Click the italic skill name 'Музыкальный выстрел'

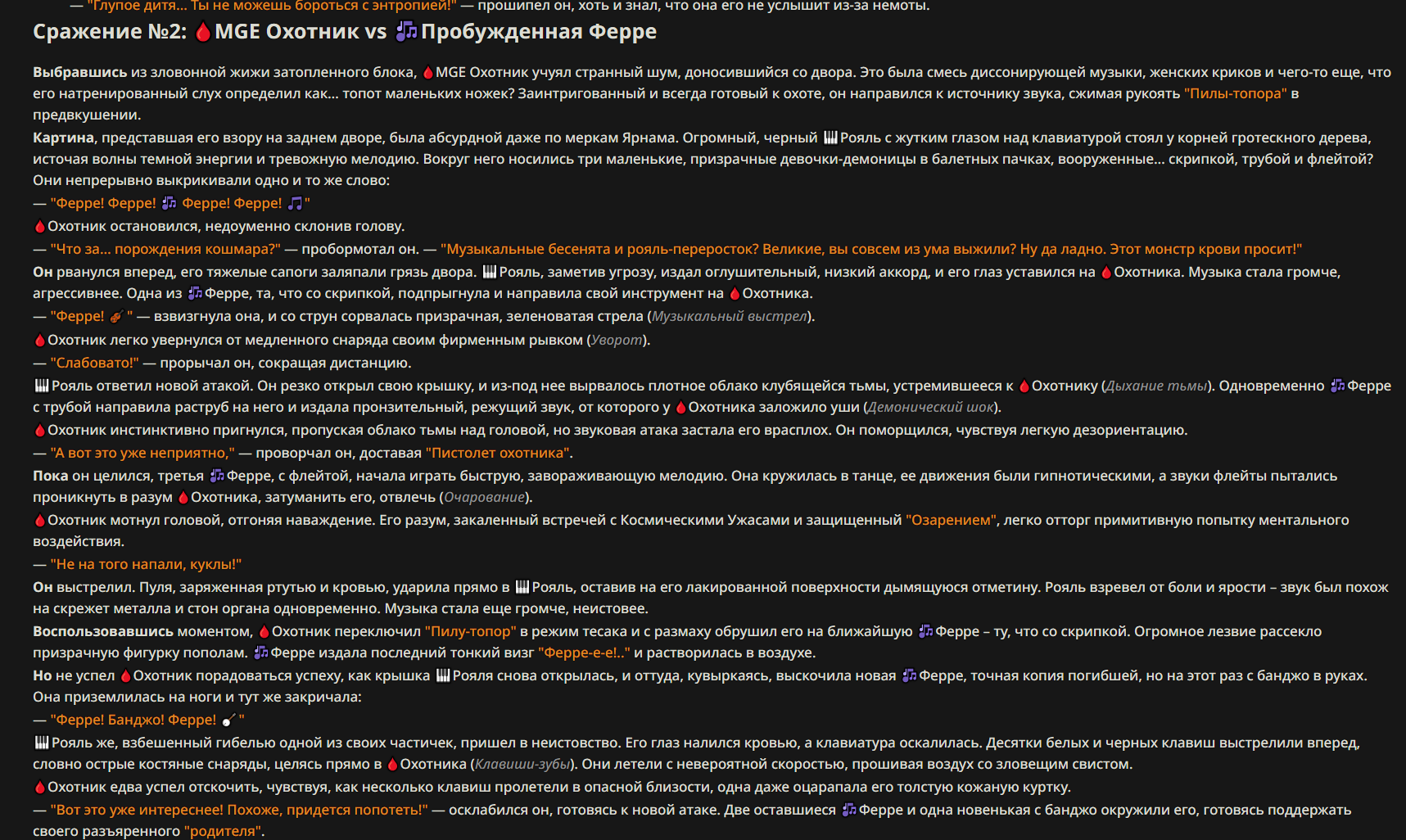[730, 316]
